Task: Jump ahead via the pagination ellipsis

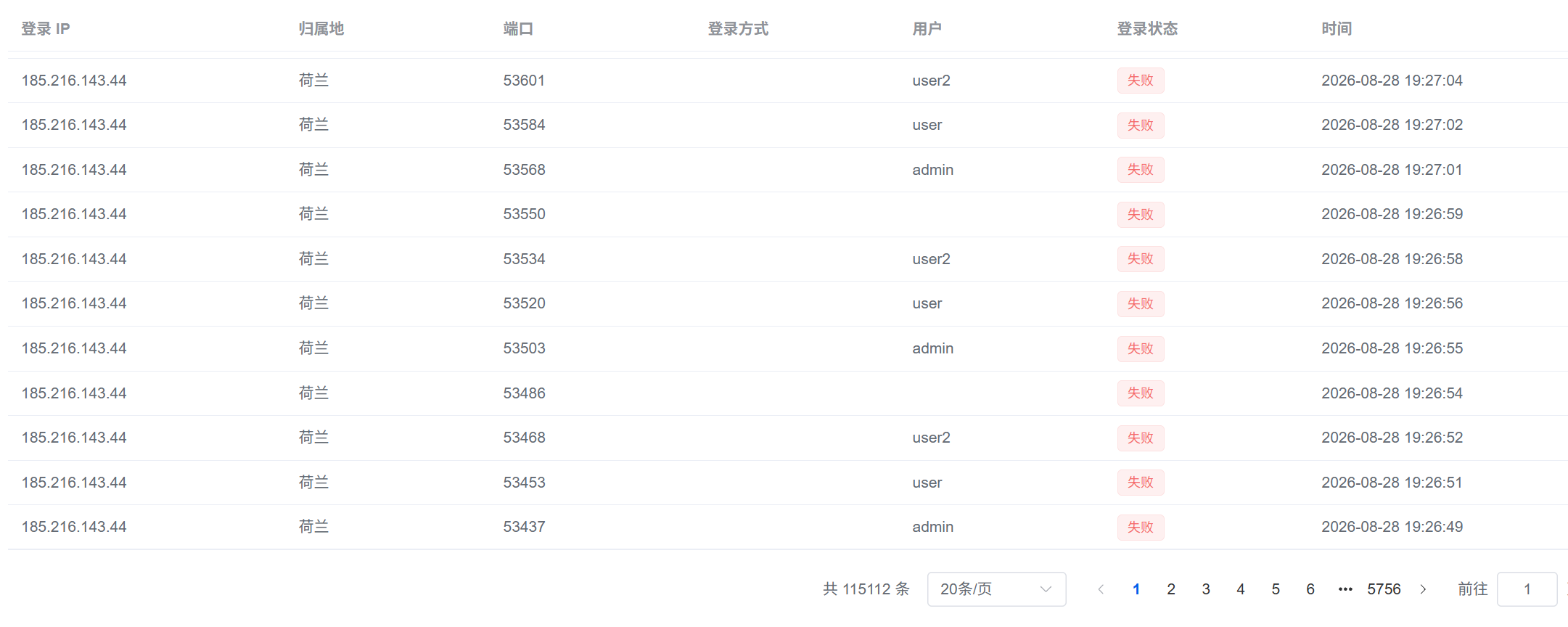Action: pyautogui.click(x=1345, y=589)
